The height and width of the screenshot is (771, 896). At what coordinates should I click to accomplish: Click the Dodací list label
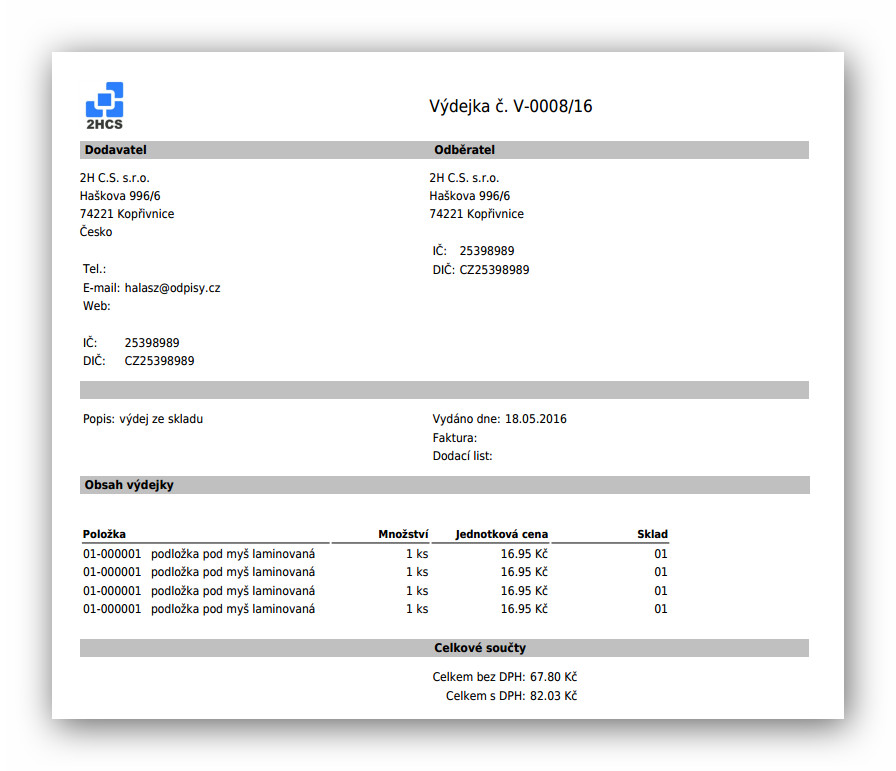pyautogui.click(x=463, y=456)
